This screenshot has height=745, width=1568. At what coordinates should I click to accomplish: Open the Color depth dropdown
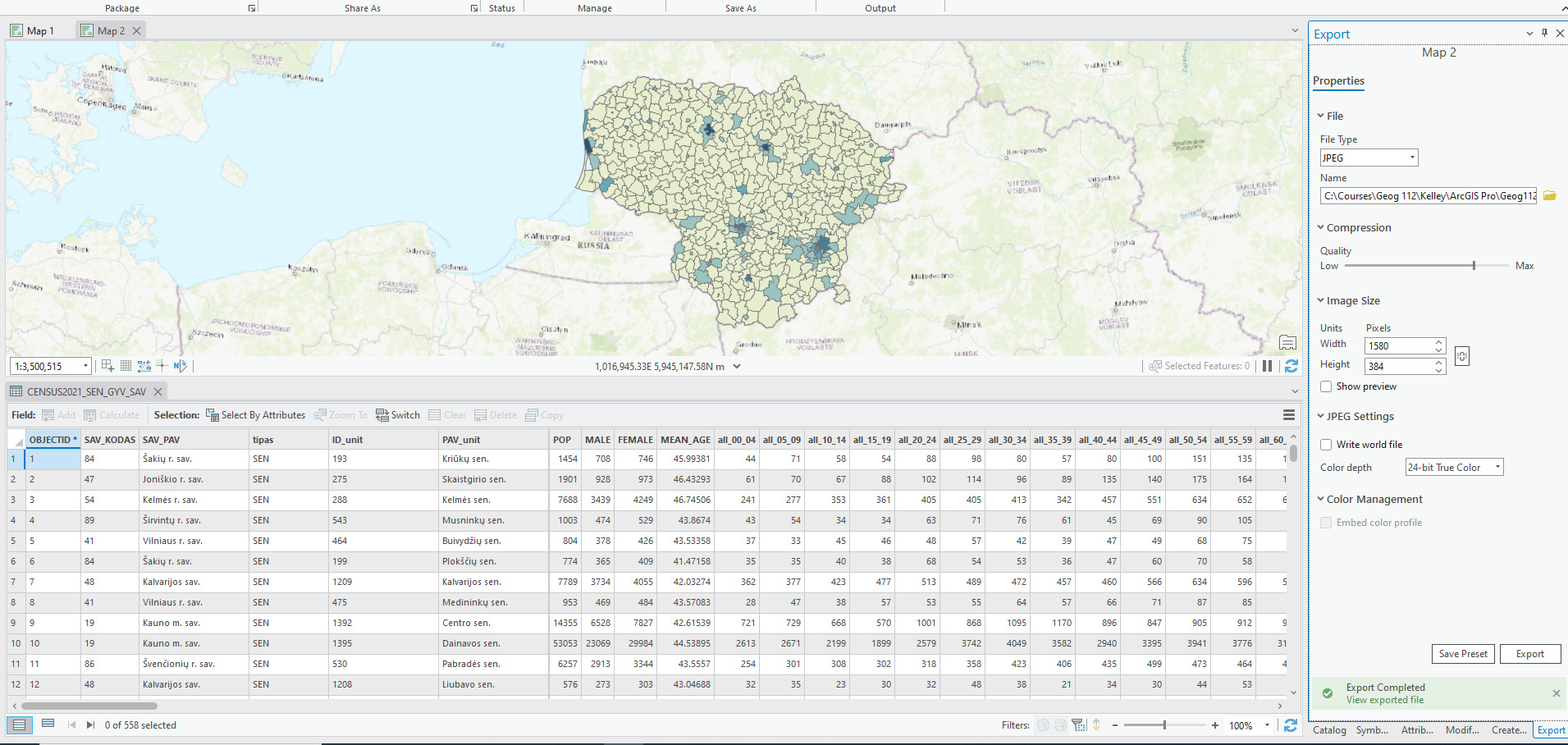tap(1454, 468)
